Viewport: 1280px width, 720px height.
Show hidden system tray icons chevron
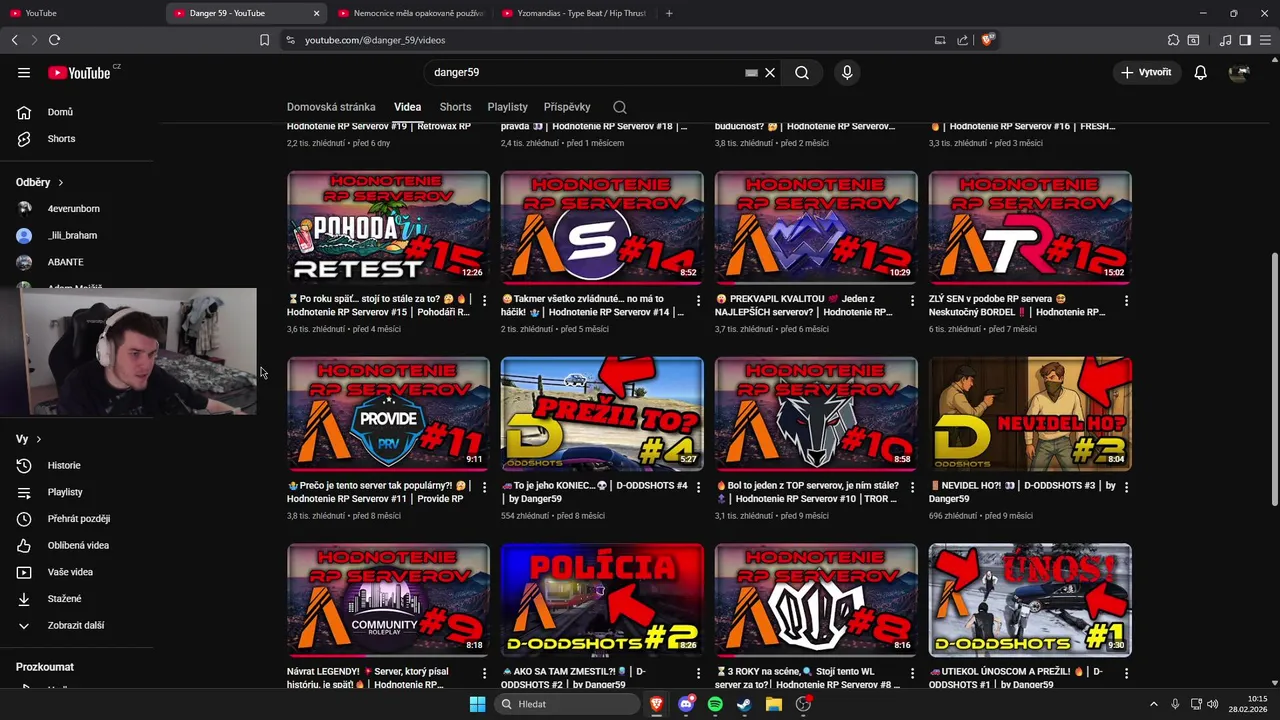(1153, 704)
